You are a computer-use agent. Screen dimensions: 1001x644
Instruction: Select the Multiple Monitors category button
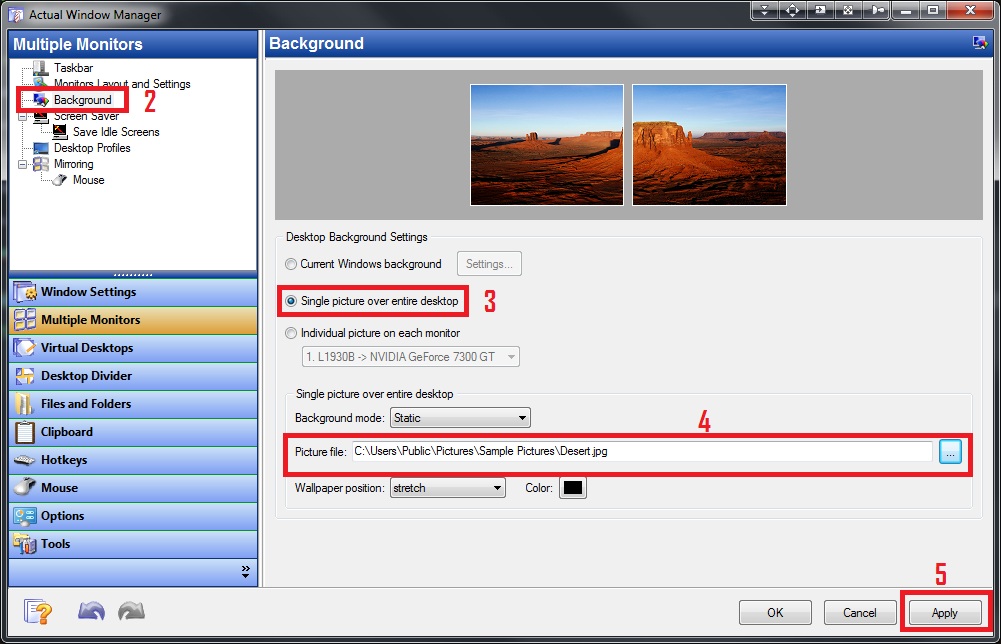pyautogui.click(x=133, y=320)
